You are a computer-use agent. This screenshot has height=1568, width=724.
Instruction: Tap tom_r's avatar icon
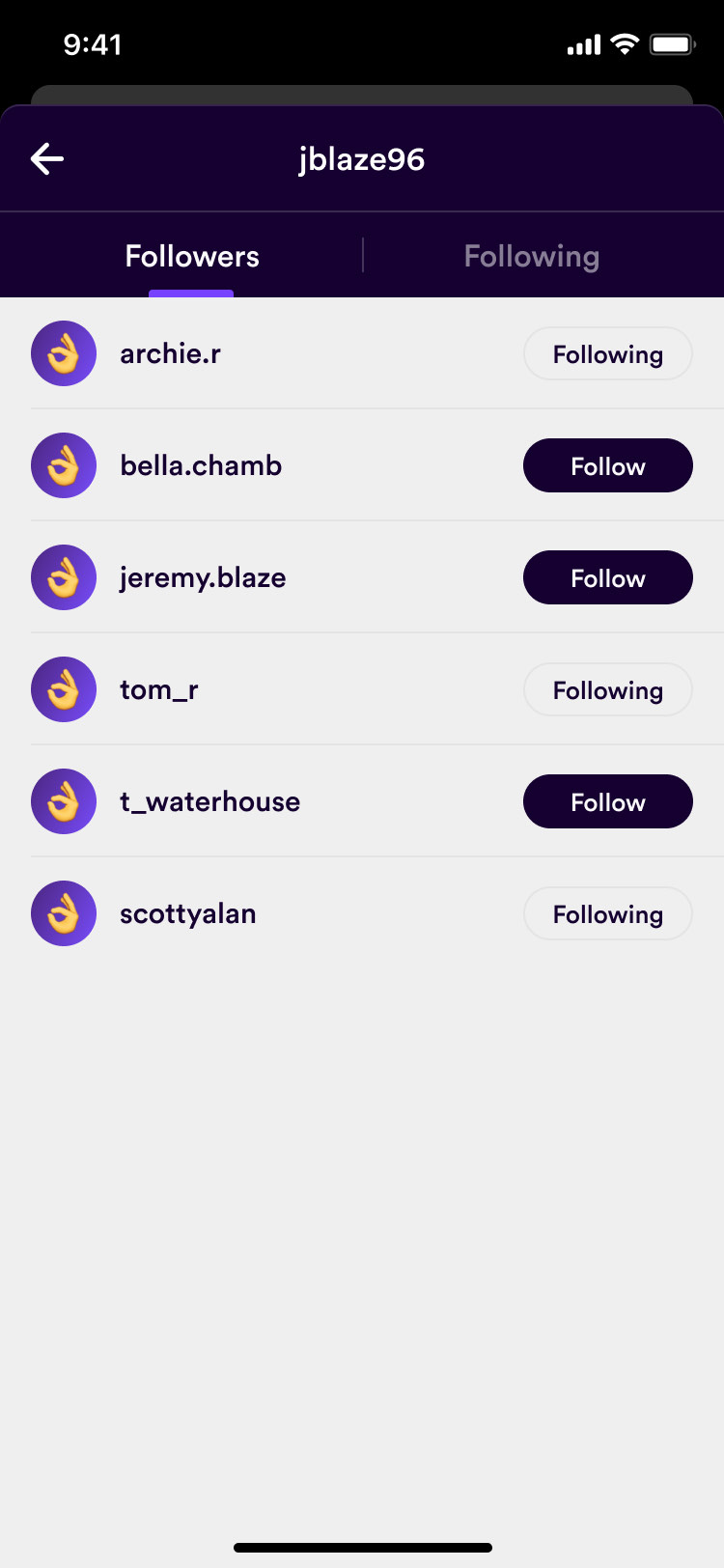[x=64, y=689]
